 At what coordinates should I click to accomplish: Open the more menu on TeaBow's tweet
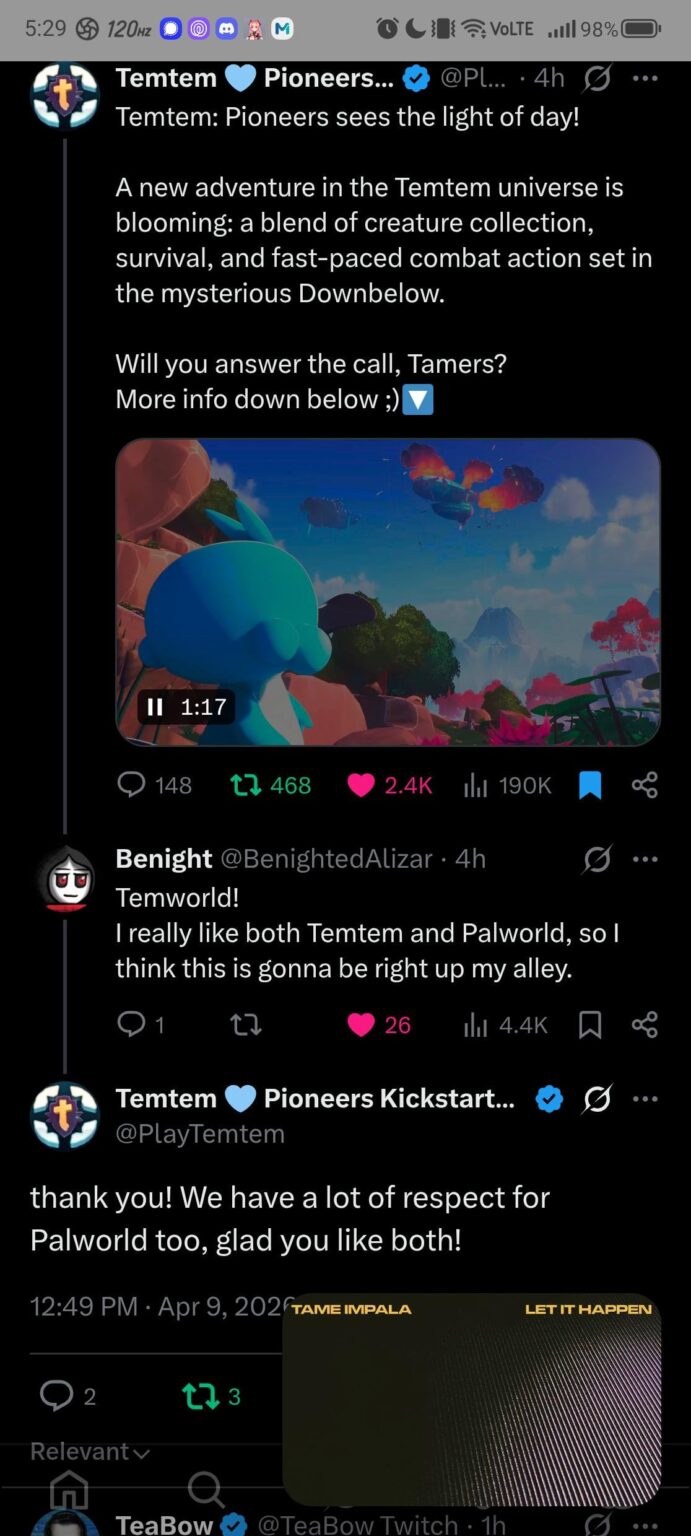[645, 1524]
